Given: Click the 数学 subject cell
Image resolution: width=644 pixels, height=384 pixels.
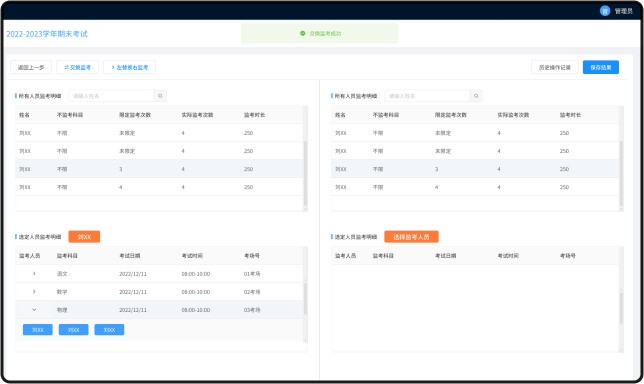Looking at the screenshot, I should click(62, 292).
